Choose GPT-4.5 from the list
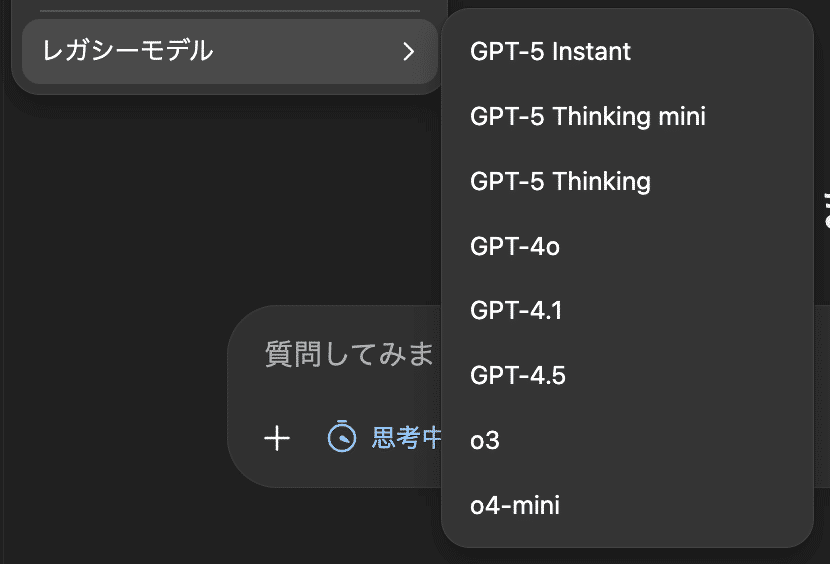This screenshot has height=564, width=830. tap(517, 376)
